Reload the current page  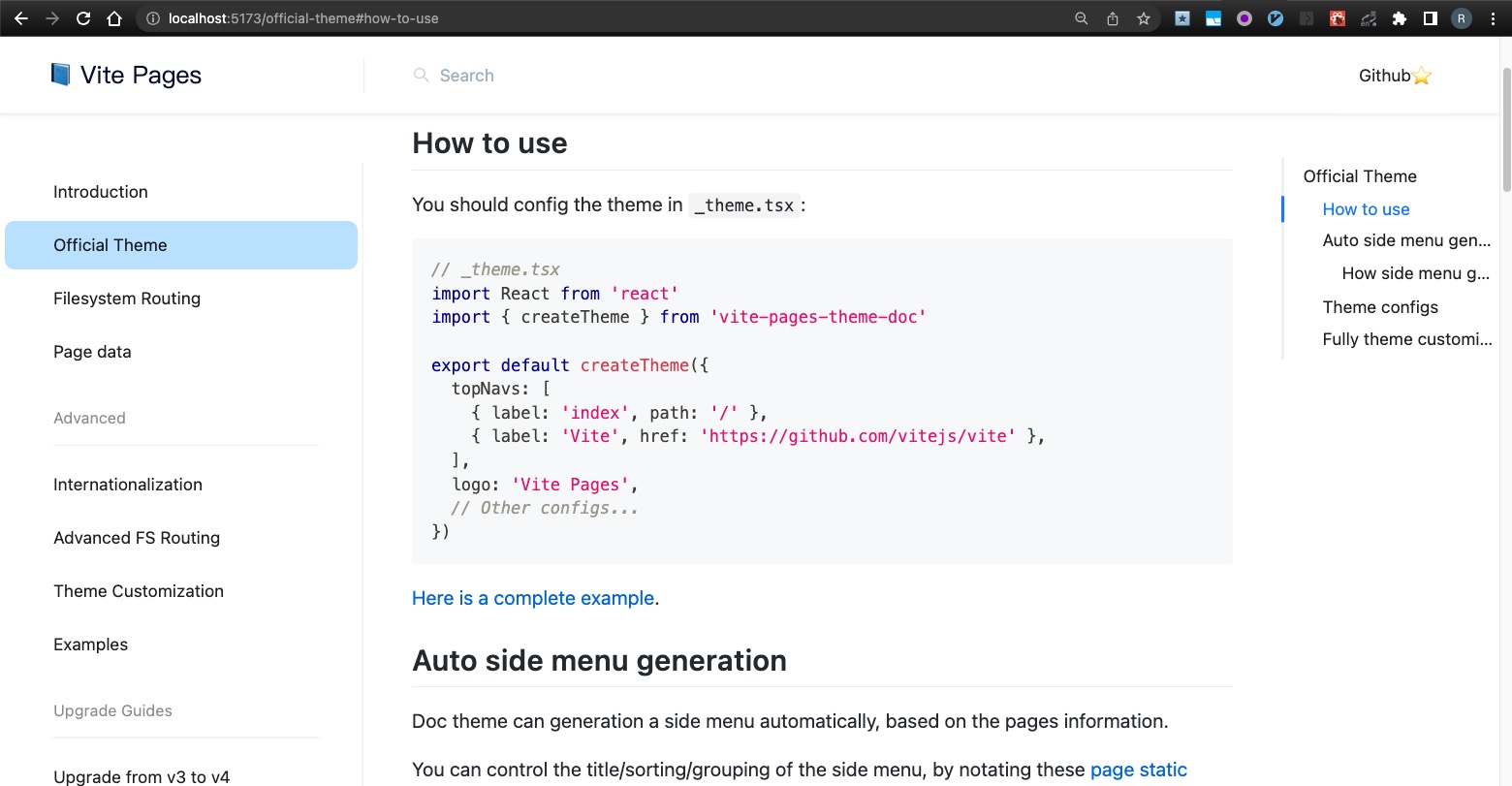pyautogui.click(x=83, y=18)
